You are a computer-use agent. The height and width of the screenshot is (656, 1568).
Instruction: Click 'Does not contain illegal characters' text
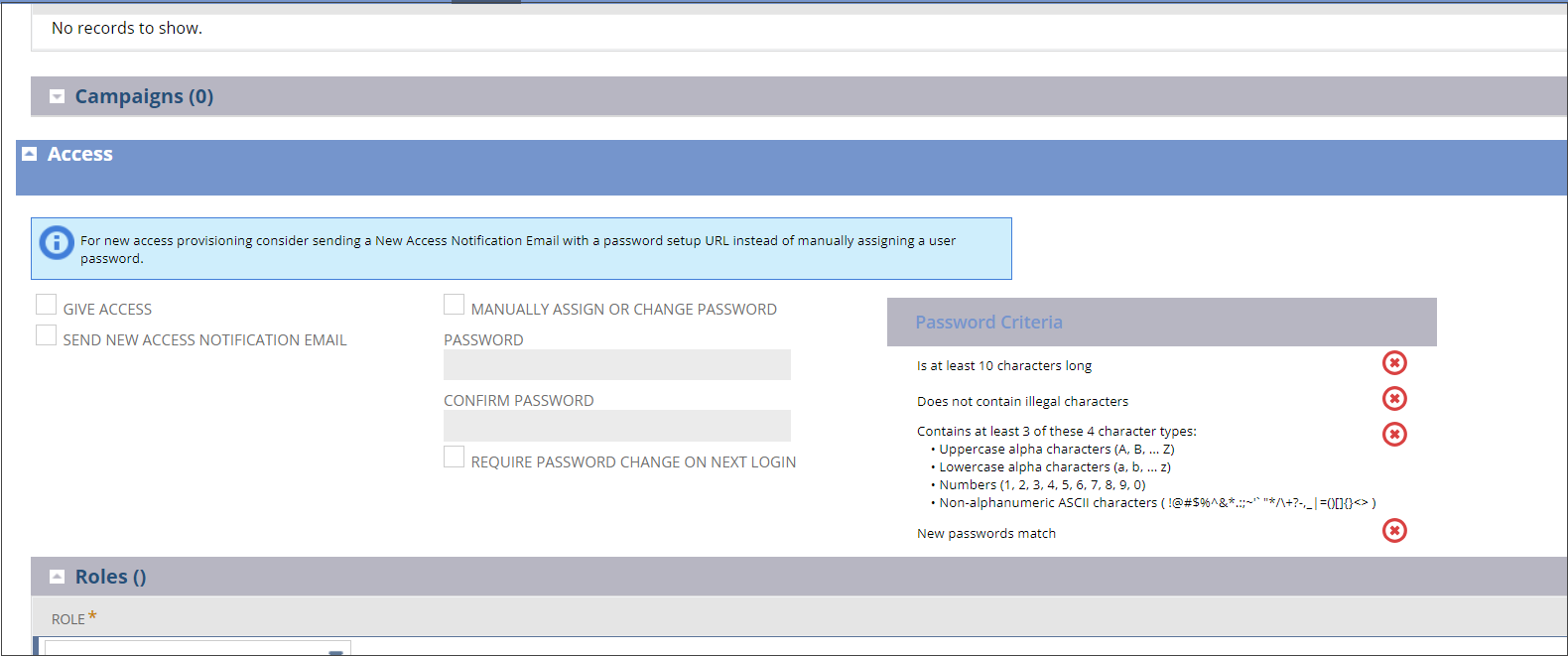pyautogui.click(x=1022, y=402)
